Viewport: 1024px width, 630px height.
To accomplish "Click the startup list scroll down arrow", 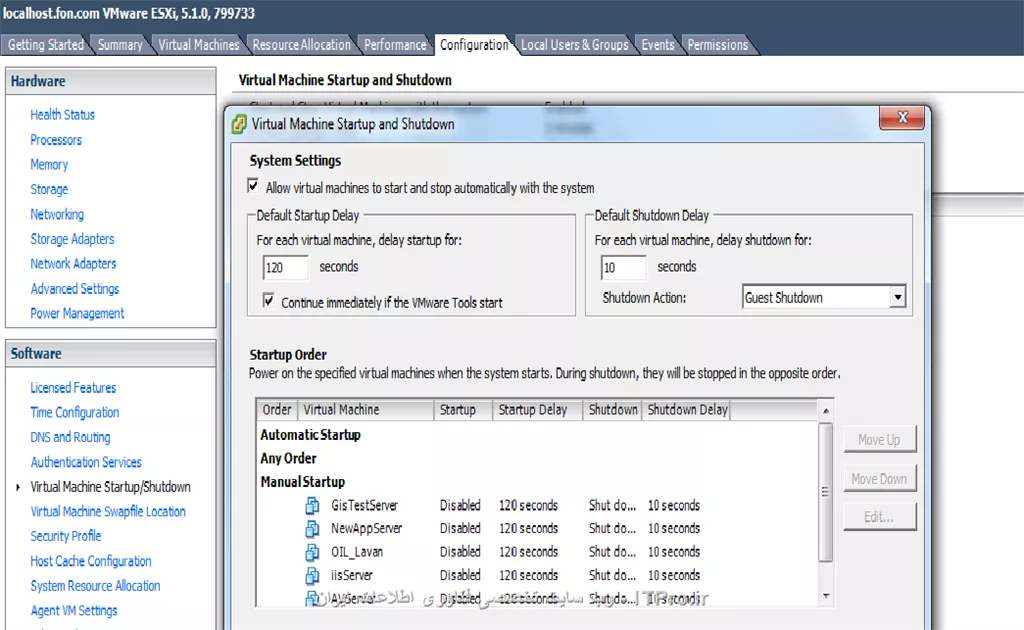I will [x=826, y=595].
